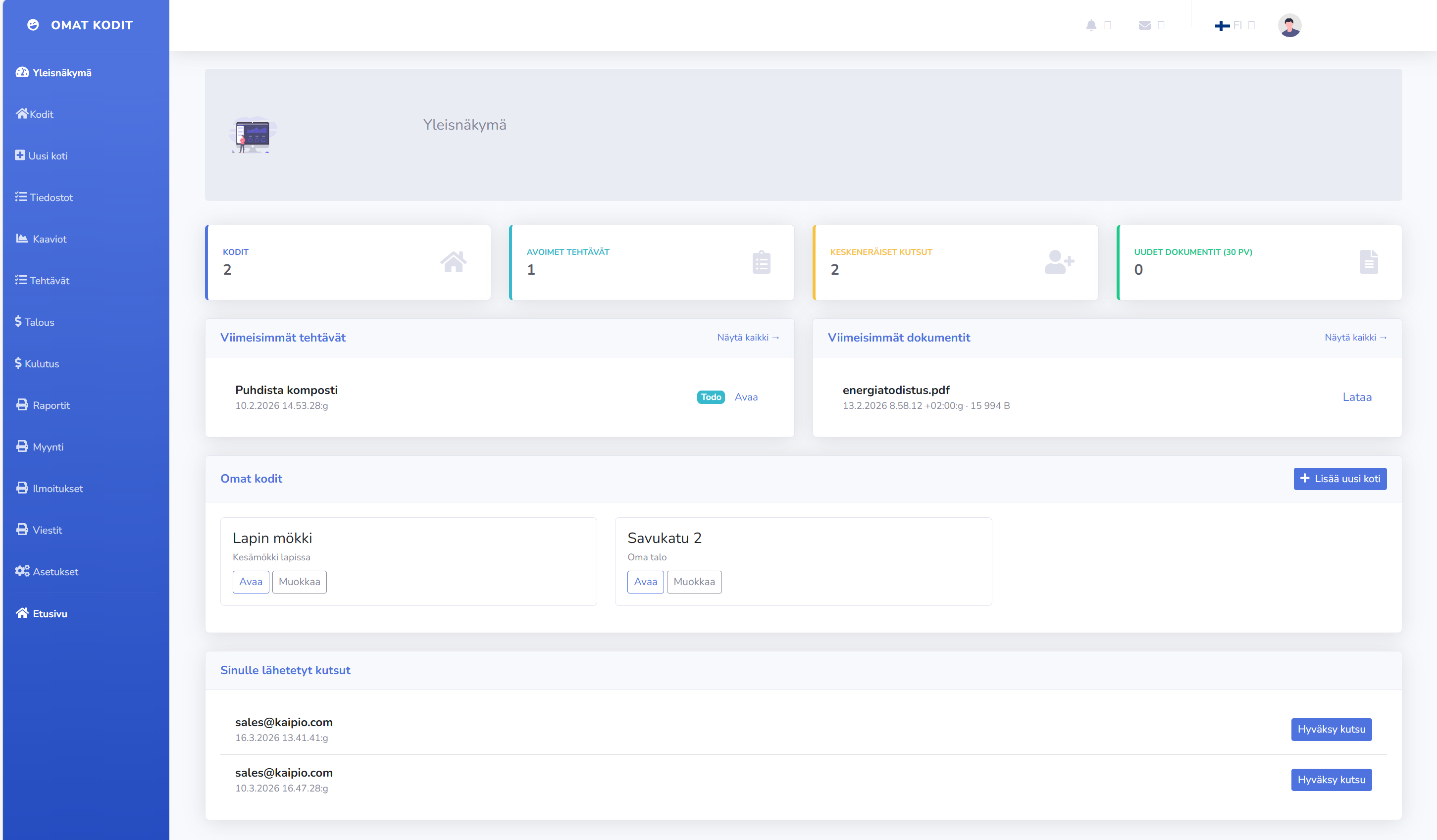Screen dimensions: 1437x840
Task: Click the clipboard icon on Avoimet tehtävät
Action: tap(761, 262)
